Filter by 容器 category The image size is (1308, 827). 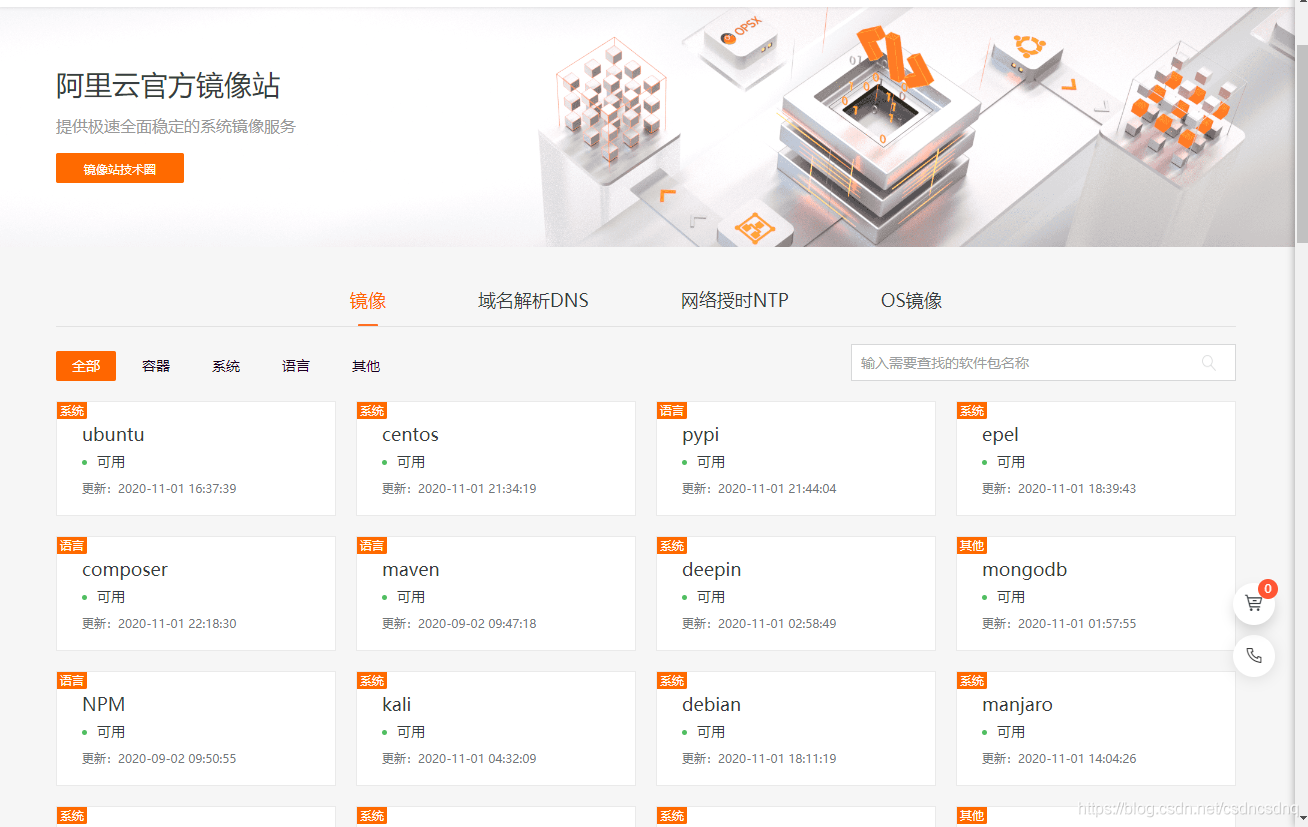156,366
